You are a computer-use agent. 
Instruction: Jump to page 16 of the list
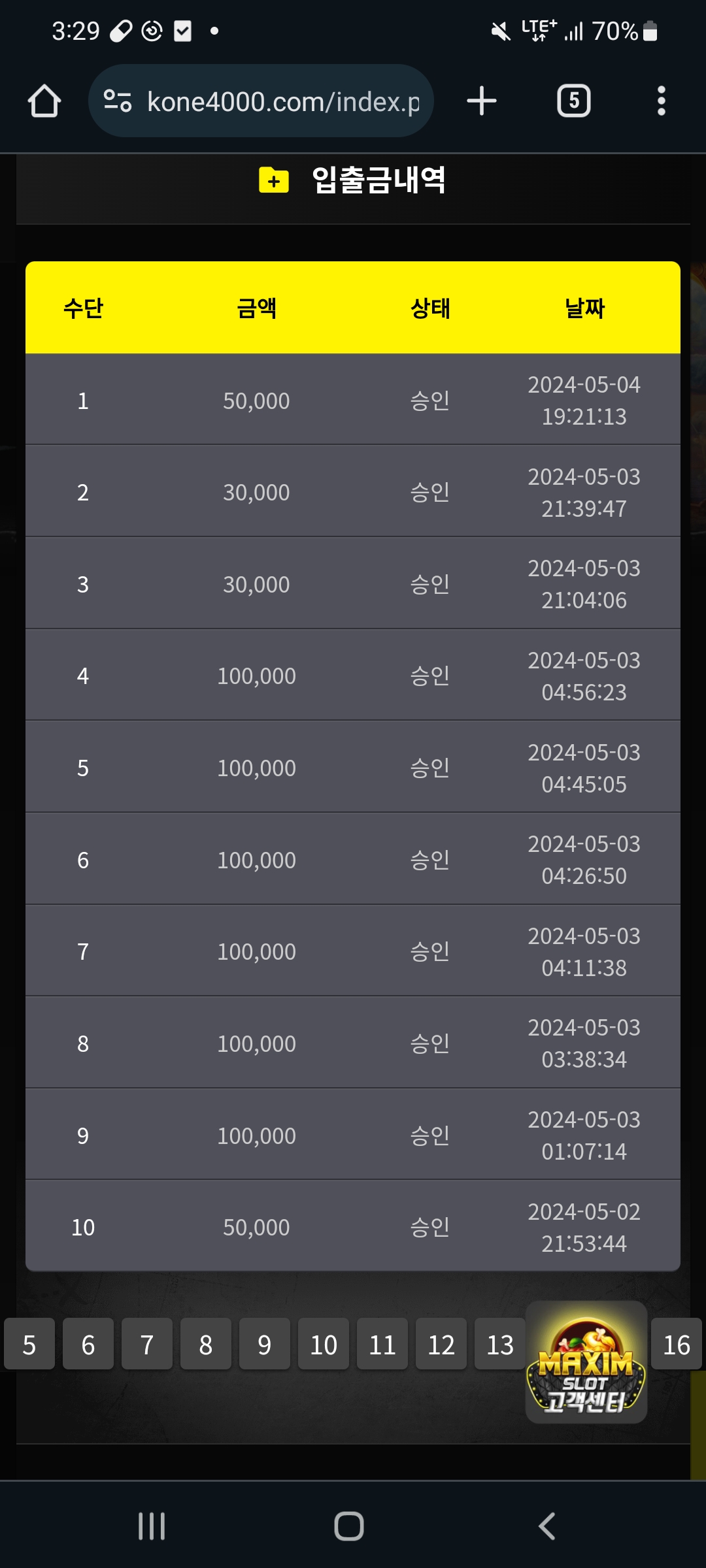click(x=677, y=1345)
